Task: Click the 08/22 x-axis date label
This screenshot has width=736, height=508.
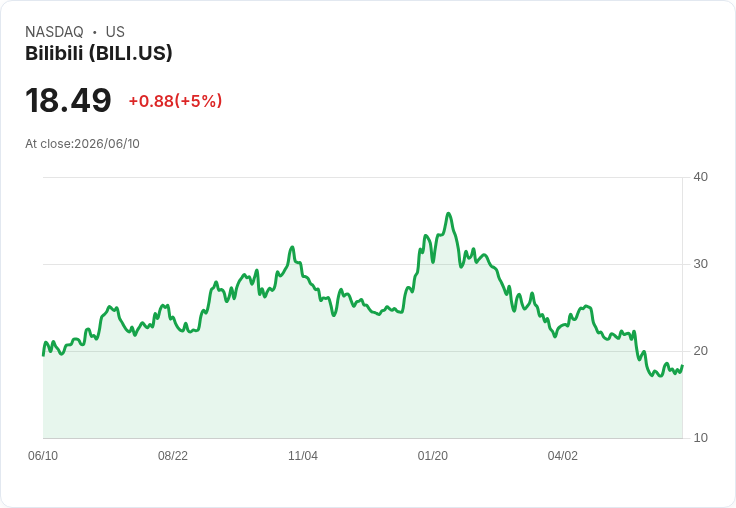Action: pyautogui.click(x=173, y=455)
